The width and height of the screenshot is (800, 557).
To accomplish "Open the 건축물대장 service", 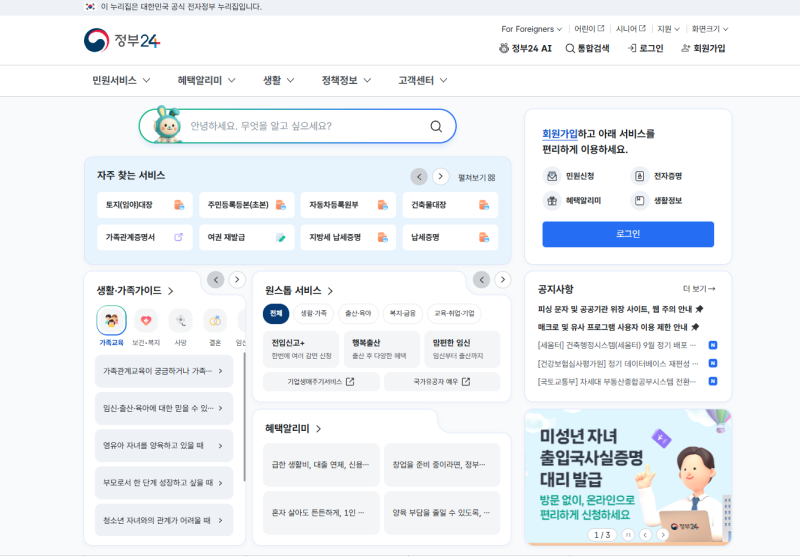I will click(x=450, y=205).
